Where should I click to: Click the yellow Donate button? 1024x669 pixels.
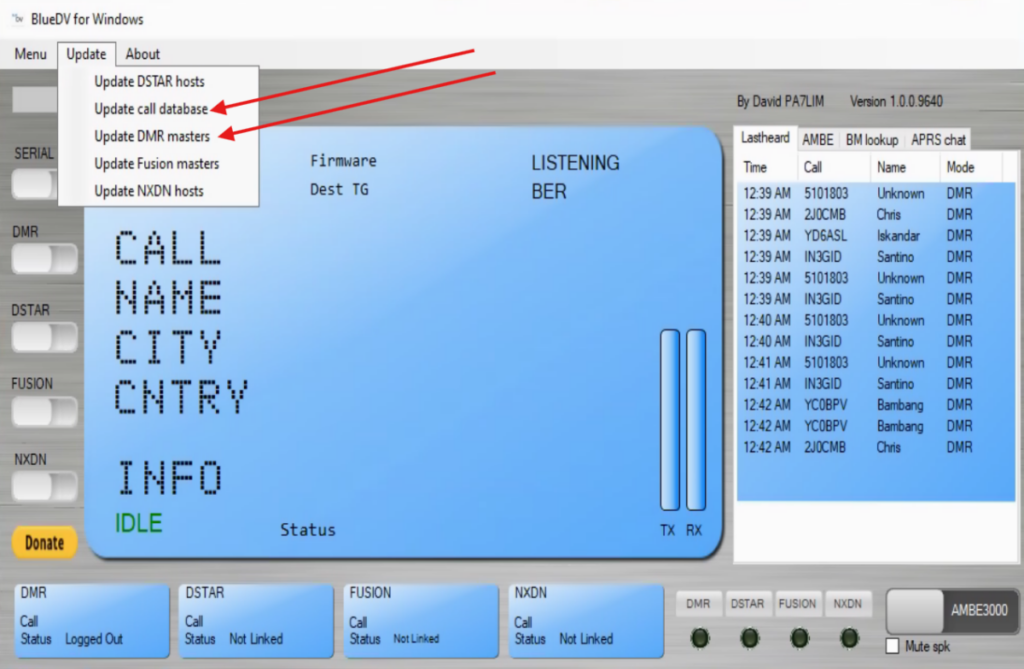44,542
